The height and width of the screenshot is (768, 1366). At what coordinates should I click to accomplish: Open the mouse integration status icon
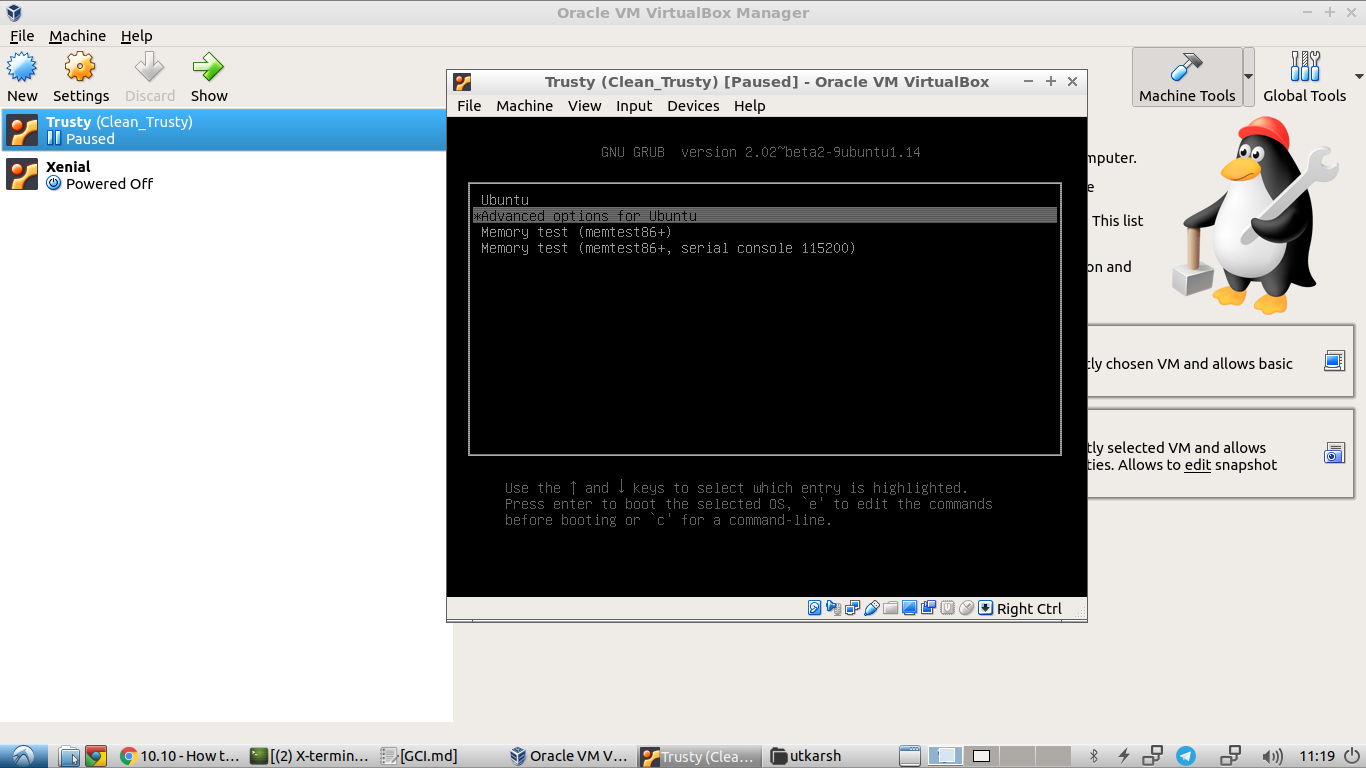click(966, 607)
